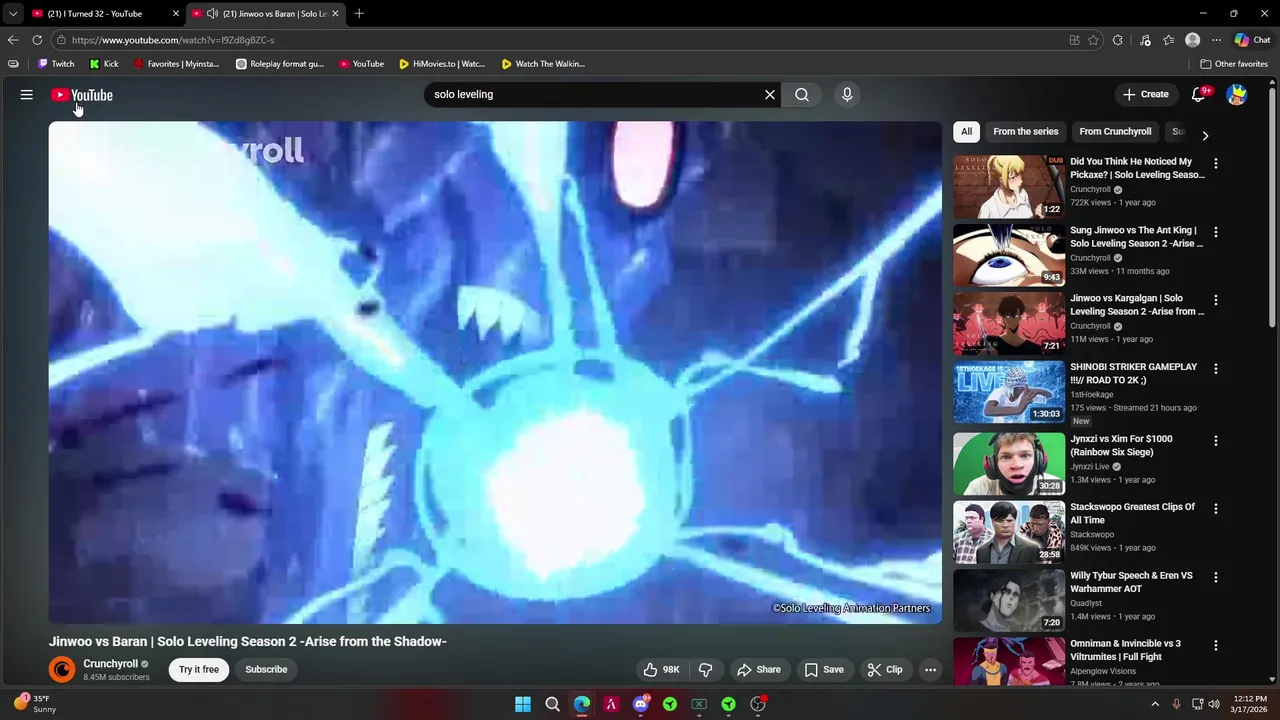Select From the series chip
Screen dimensions: 1280x720
point(1025,131)
